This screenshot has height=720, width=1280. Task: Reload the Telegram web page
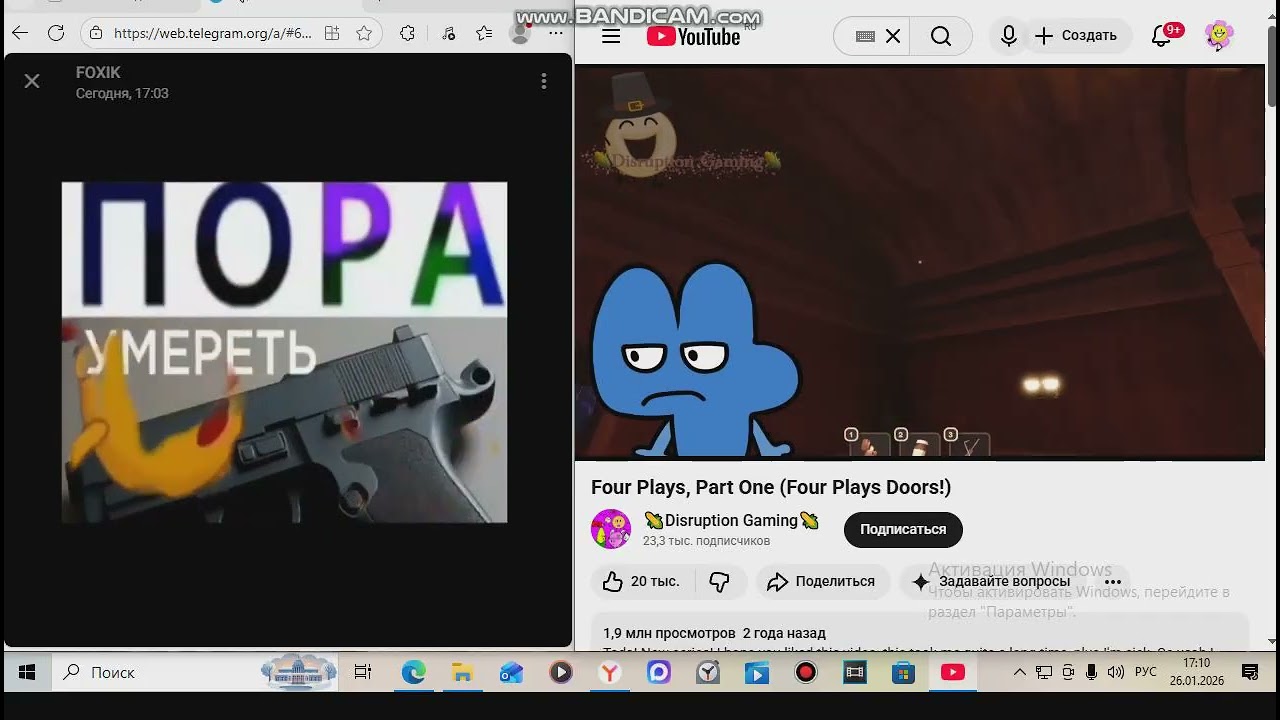pyautogui.click(x=56, y=33)
